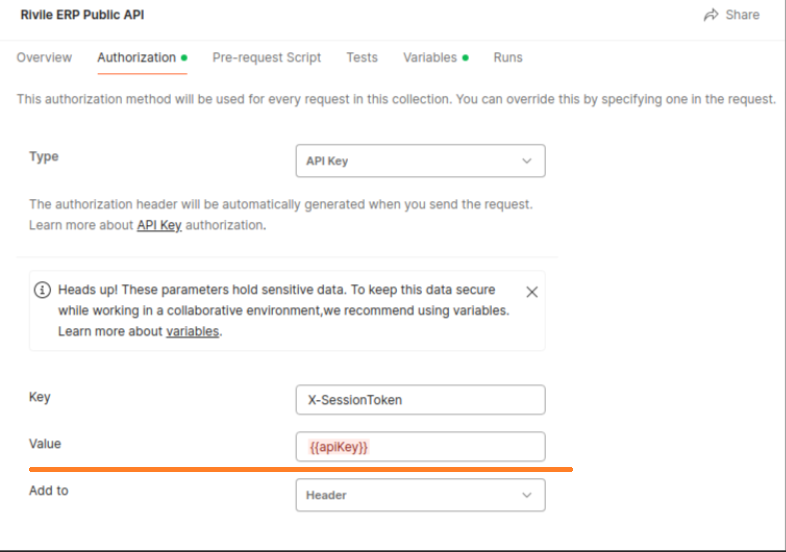Viewport: 786px width, 552px height.
Task: Select the Authorization tab
Action: pyautogui.click(x=136, y=58)
